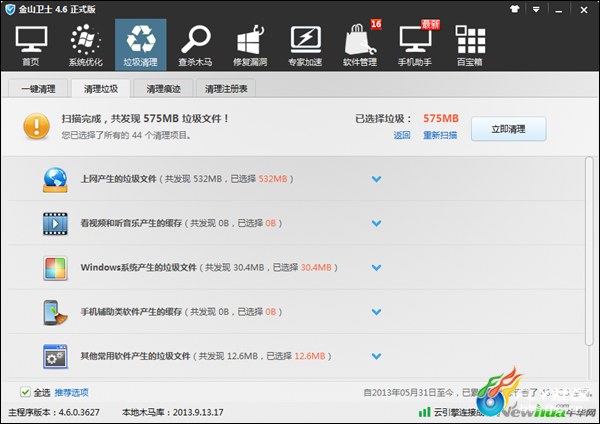The image size is (600, 424).
Task: Open 查杀木马 magnifier icon
Action: [195, 45]
